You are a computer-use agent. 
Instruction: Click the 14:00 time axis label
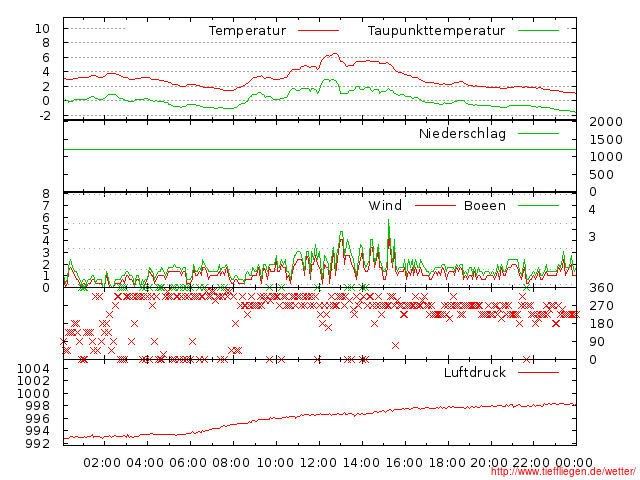point(361,463)
